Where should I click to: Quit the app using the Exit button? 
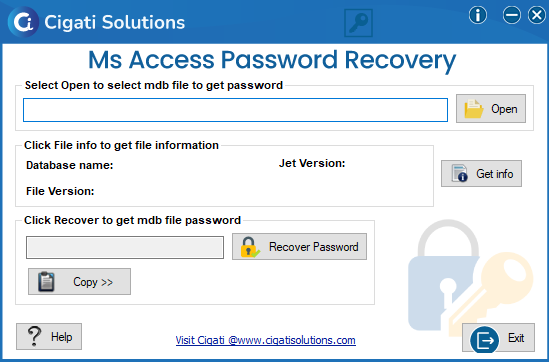click(498, 337)
